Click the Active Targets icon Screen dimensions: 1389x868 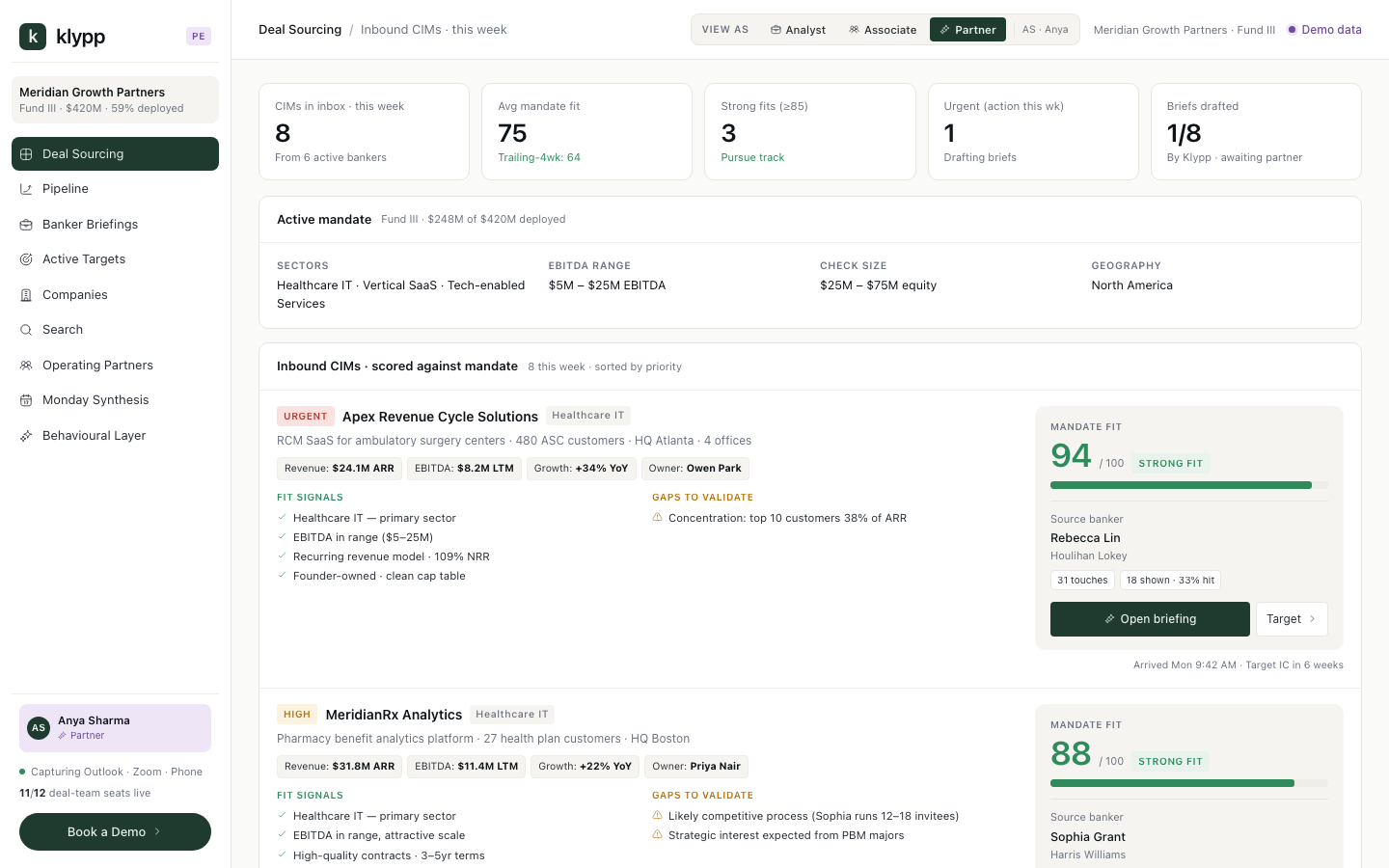pyautogui.click(x=26, y=259)
